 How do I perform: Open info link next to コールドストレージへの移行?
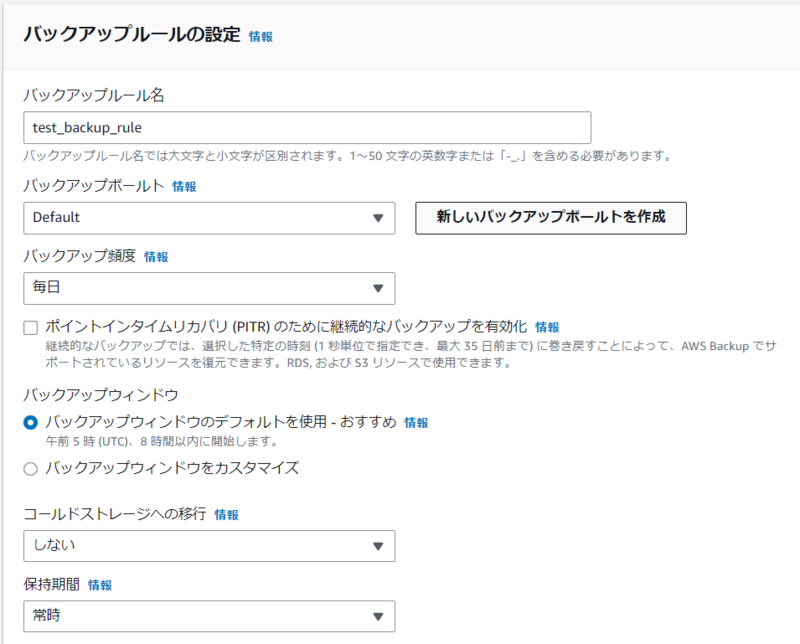tap(227, 515)
